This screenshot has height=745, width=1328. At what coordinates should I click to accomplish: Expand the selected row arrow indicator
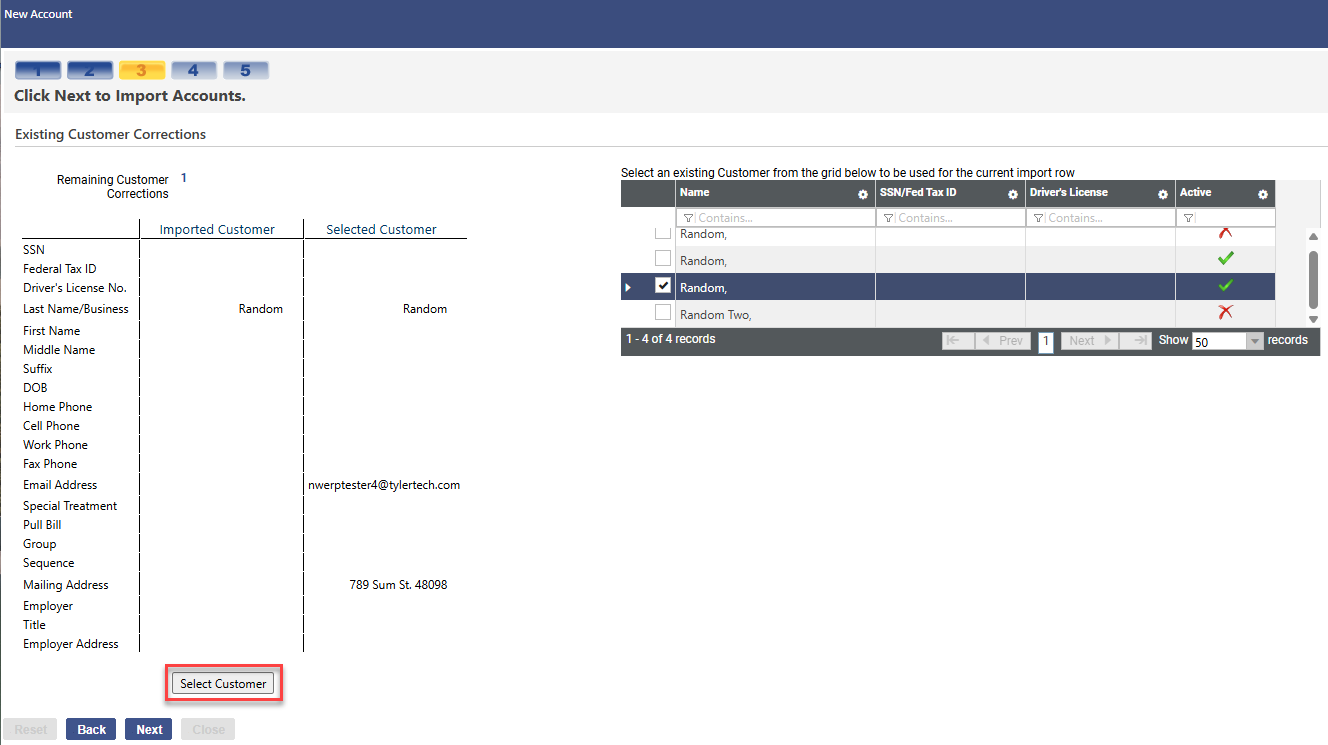pos(628,288)
